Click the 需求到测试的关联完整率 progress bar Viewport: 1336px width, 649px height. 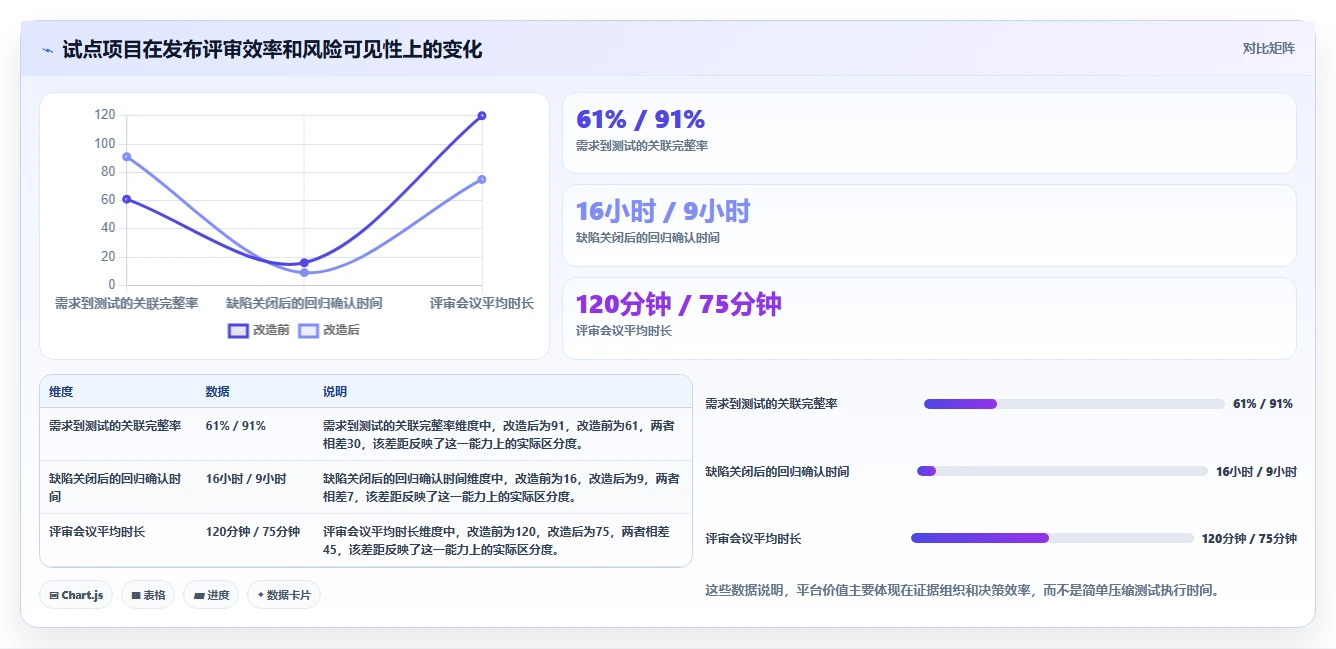click(x=1074, y=404)
